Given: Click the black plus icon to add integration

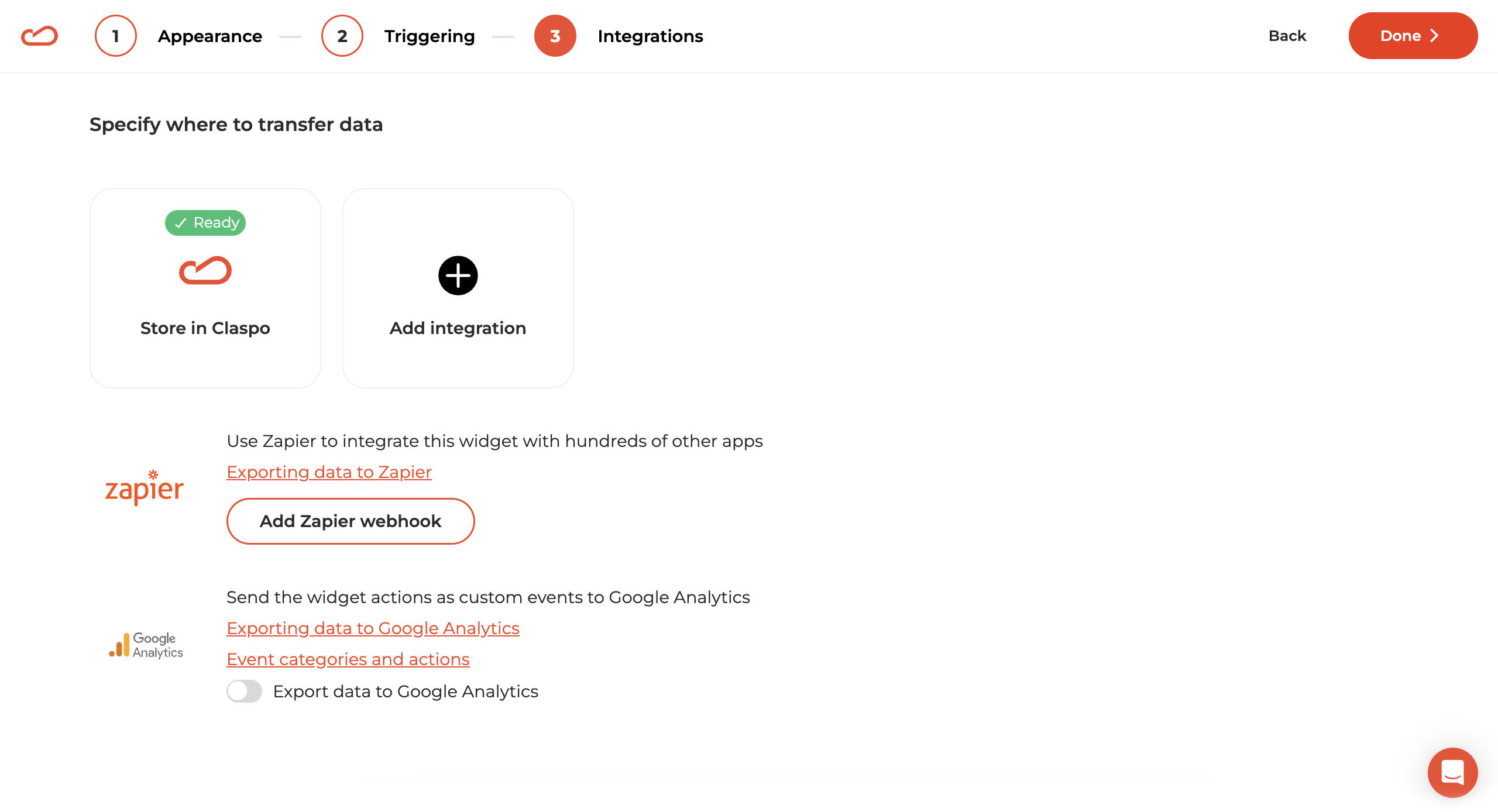Looking at the screenshot, I should pos(458,276).
